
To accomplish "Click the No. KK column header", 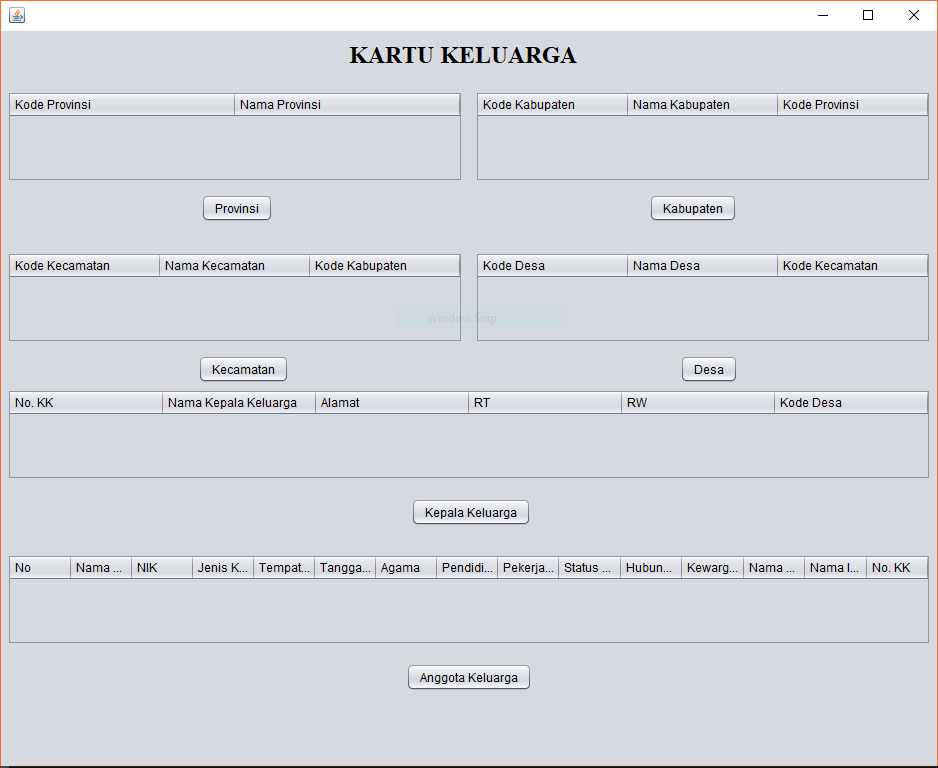I will pyautogui.click(x=84, y=402).
